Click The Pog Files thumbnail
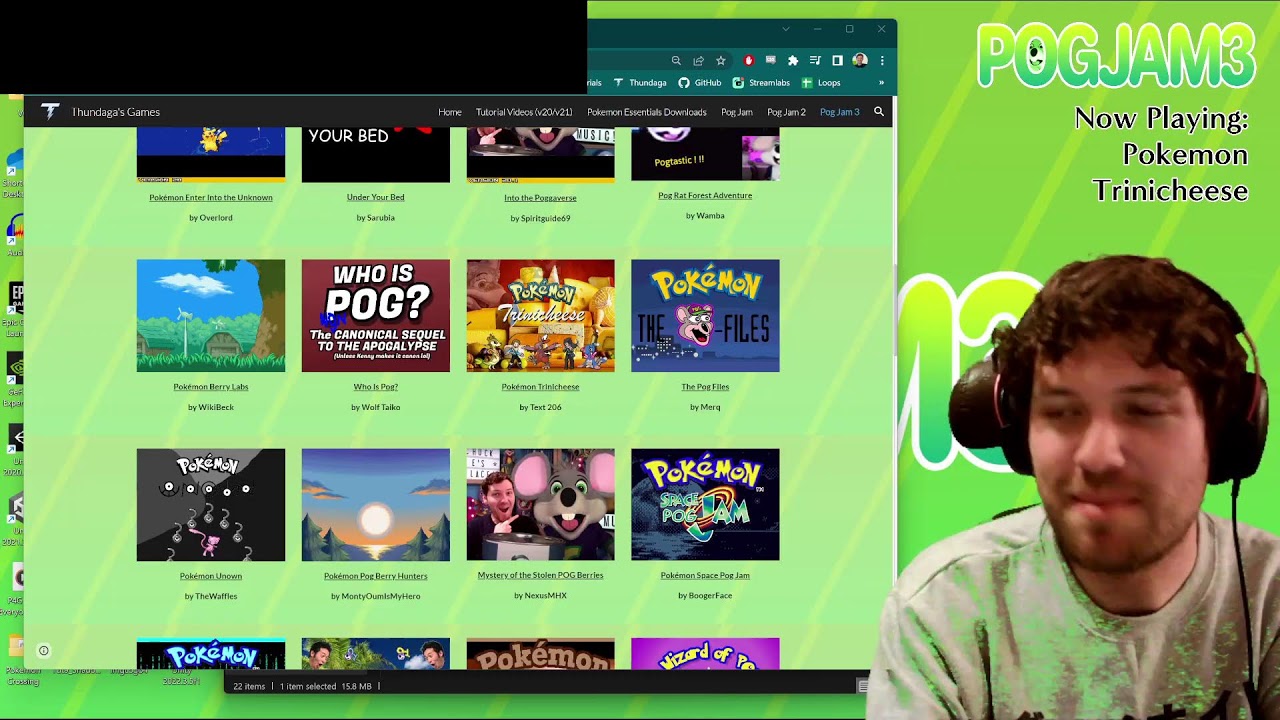The image size is (1280, 720). coord(705,316)
